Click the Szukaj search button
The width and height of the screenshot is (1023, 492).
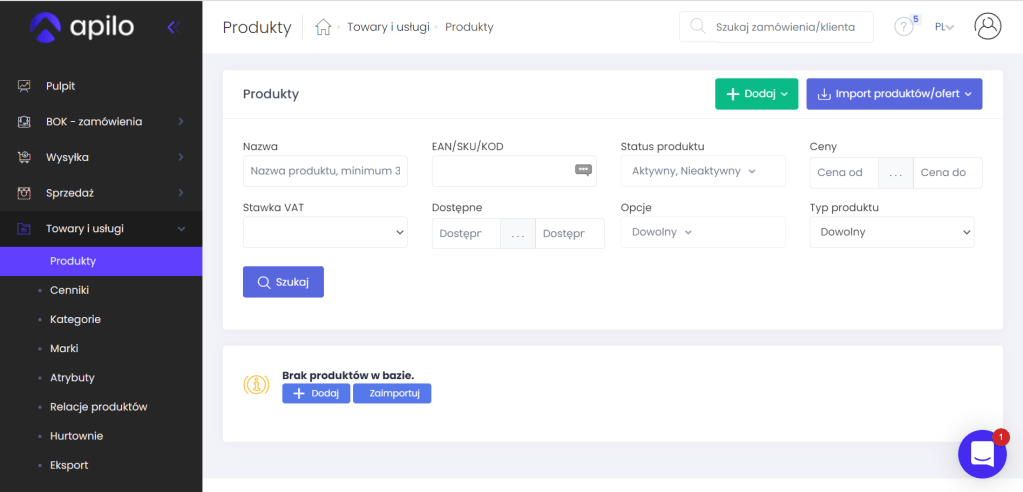click(x=283, y=282)
